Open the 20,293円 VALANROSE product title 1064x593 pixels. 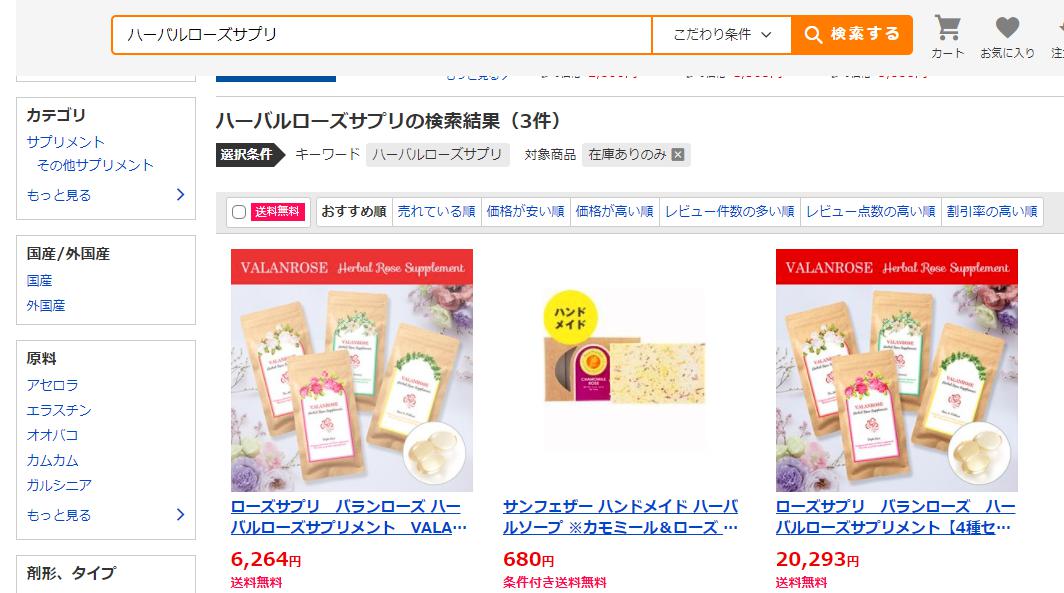click(x=896, y=517)
